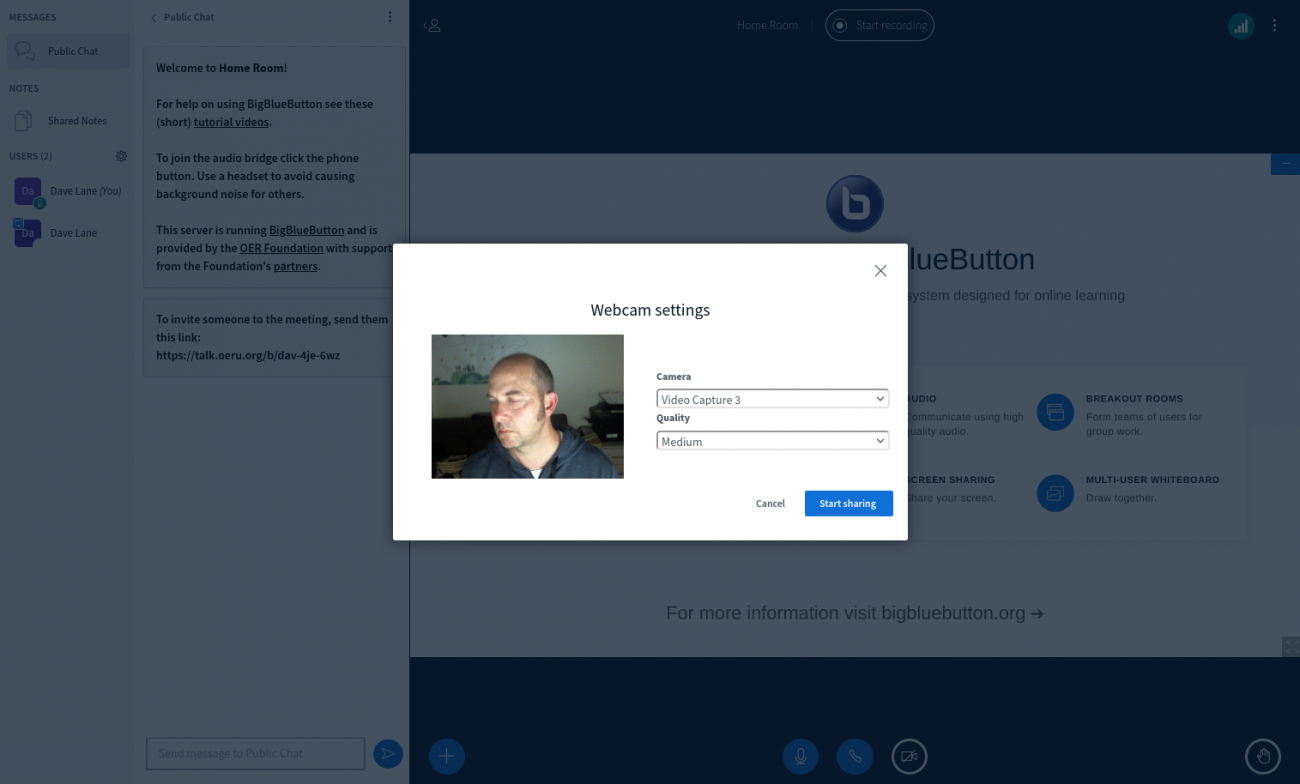Click the bigbluebutton.org information text
The image size is (1300, 784).
(855, 613)
